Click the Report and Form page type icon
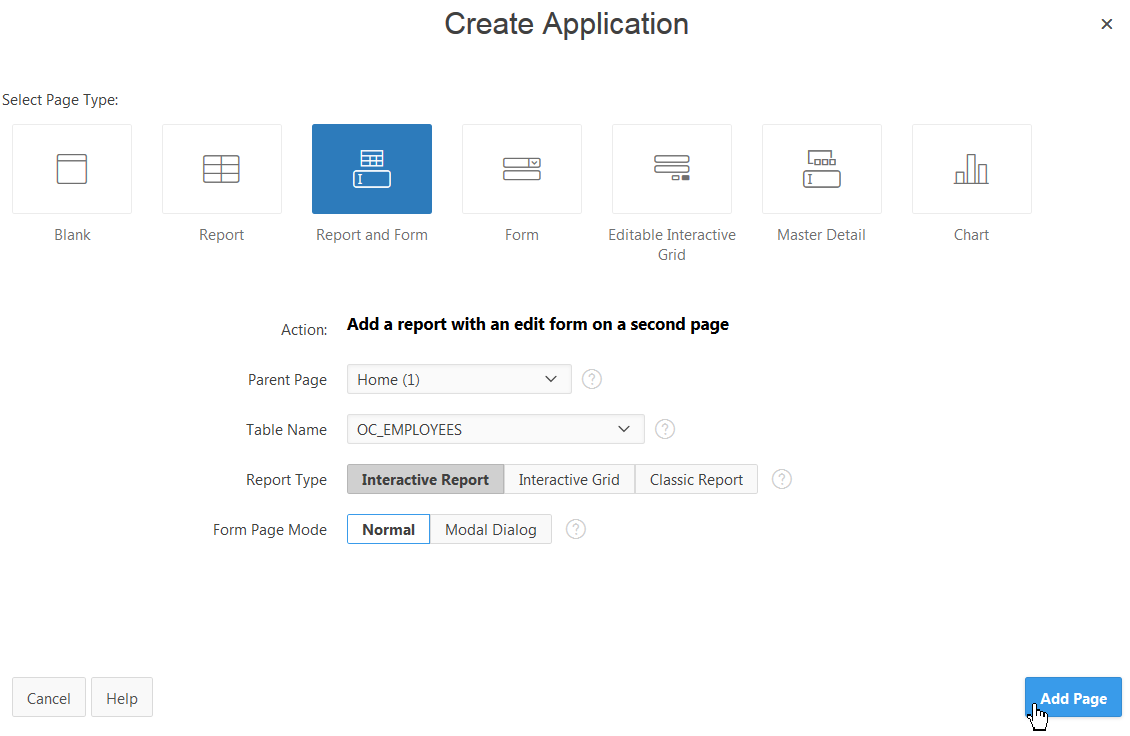Image resolution: width=1130 pixels, height=736 pixels. (371, 168)
